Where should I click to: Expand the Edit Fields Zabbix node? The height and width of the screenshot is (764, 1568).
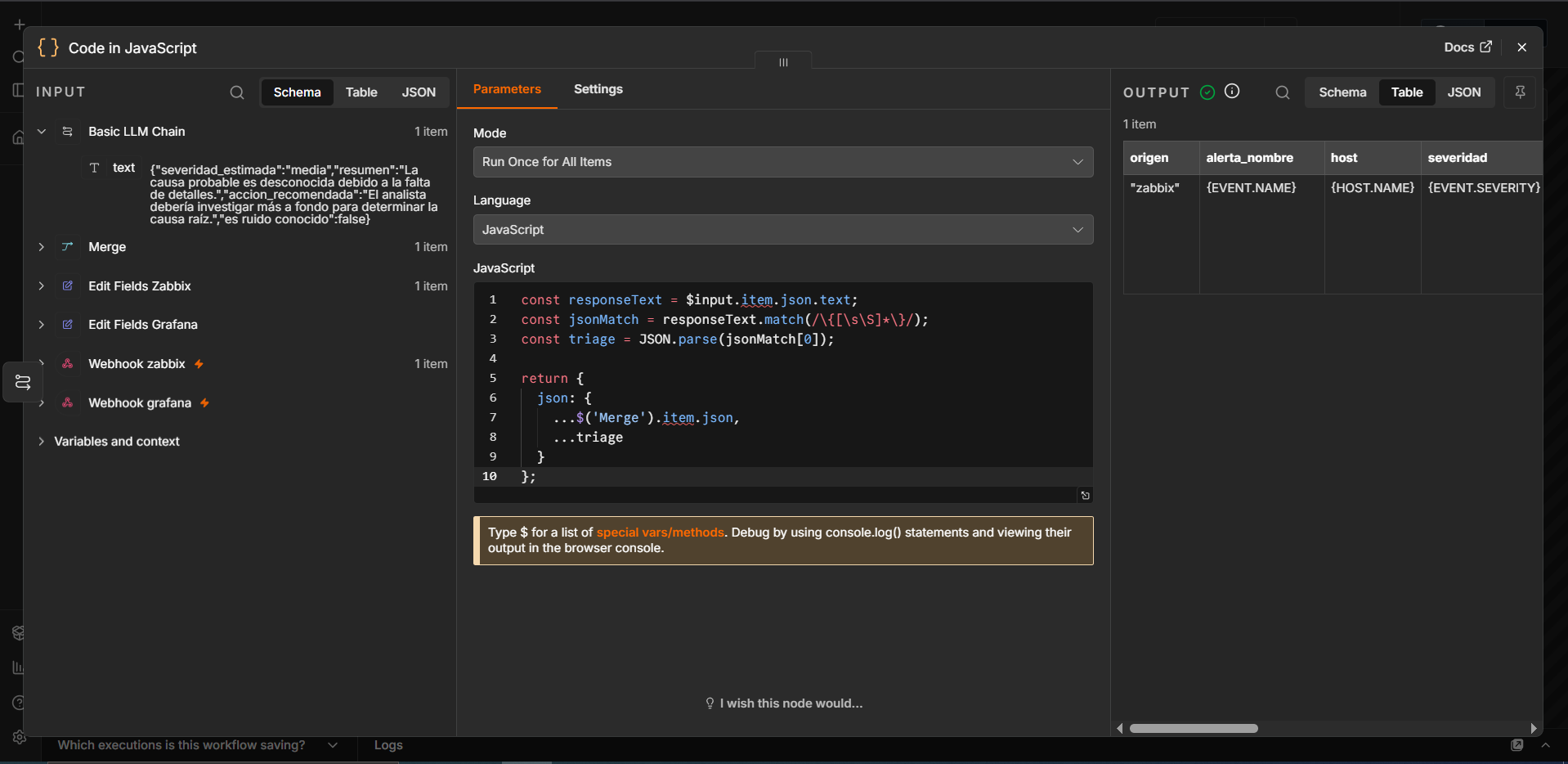tap(41, 286)
